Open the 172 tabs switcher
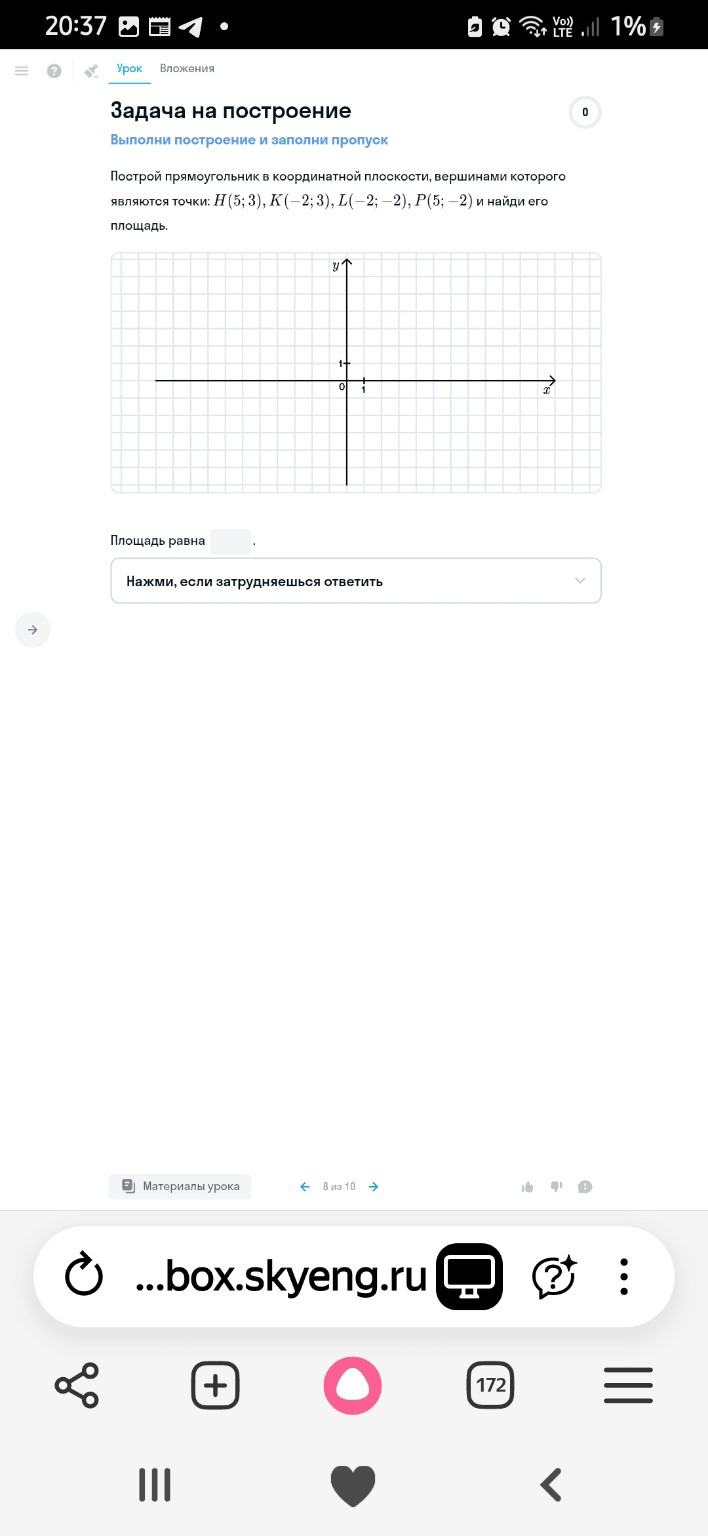This screenshot has width=708, height=1536. point(490,1386)
